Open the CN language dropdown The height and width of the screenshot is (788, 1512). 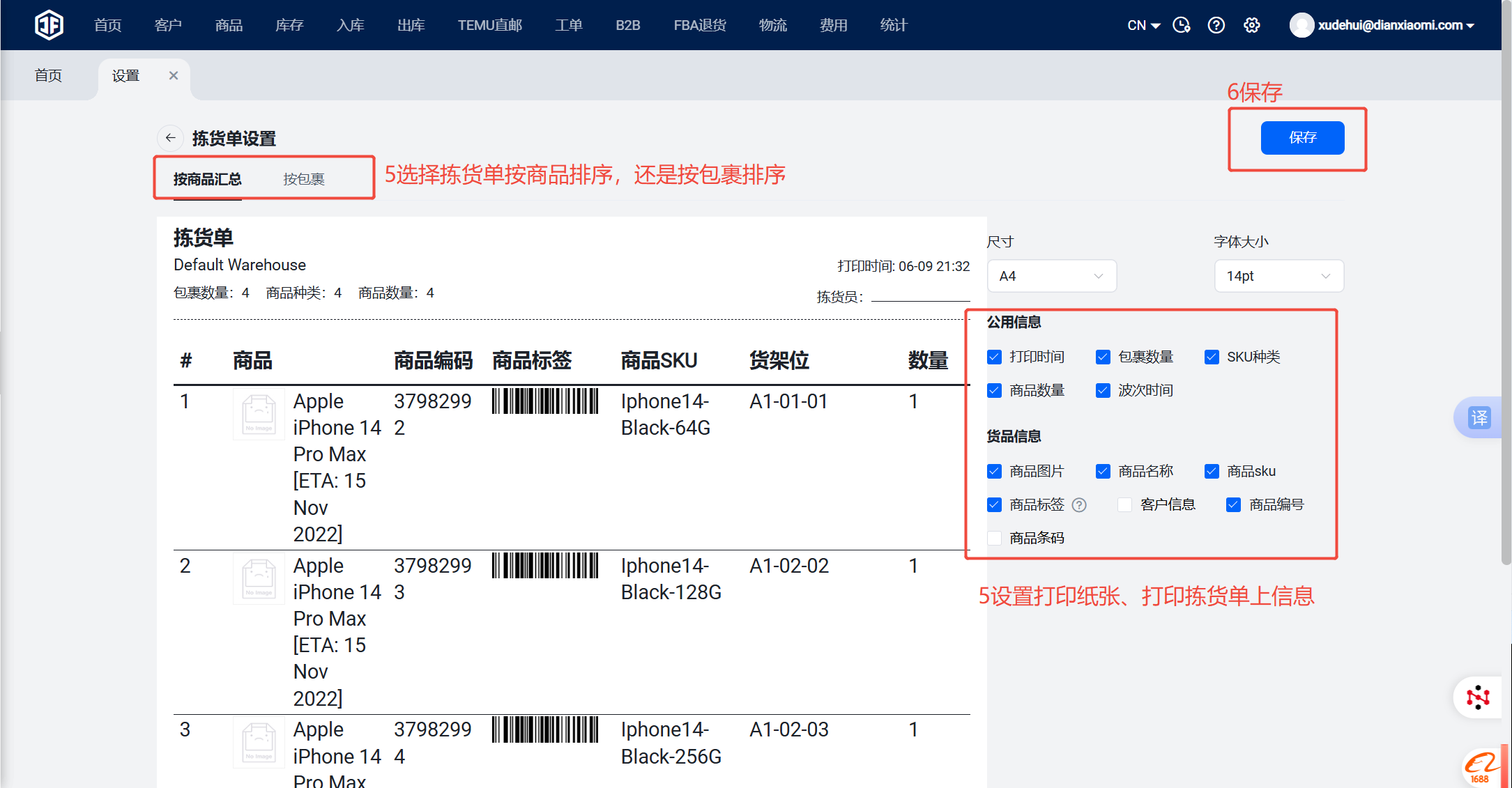point(1143,25)
